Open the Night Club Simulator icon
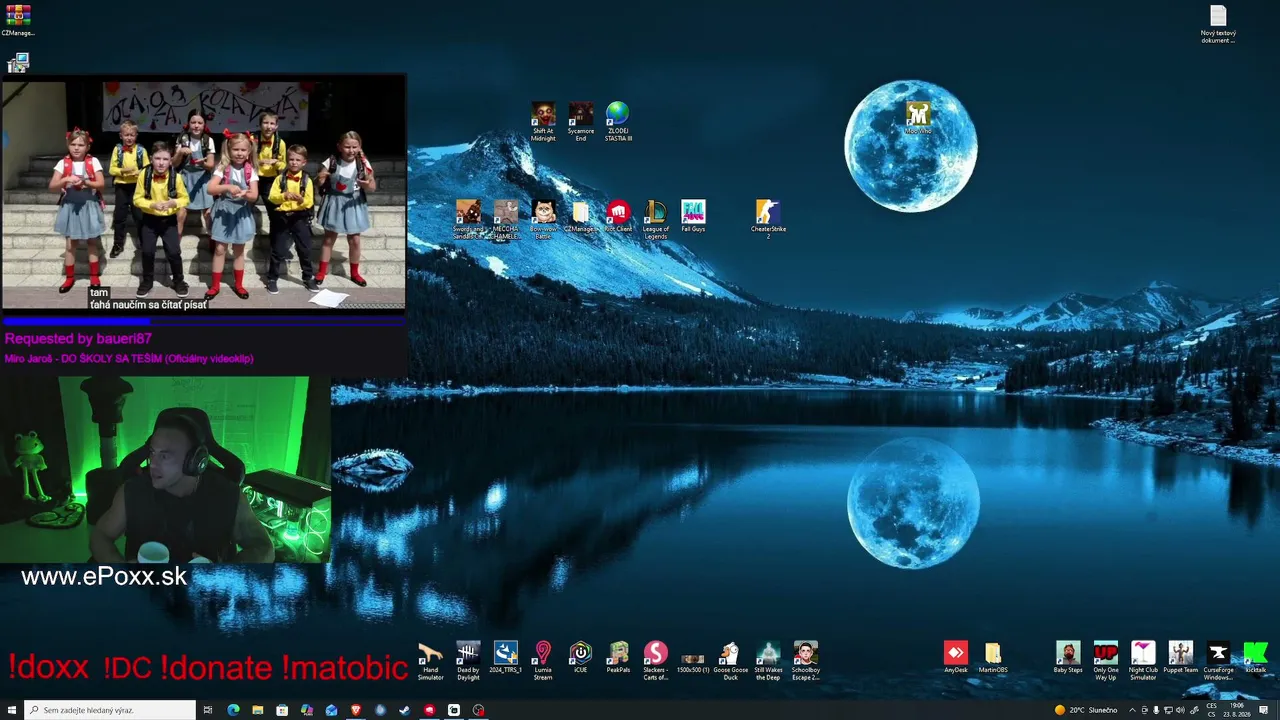The height and width of the screenshot is (720, 1280). click(x=1143, y=661)
